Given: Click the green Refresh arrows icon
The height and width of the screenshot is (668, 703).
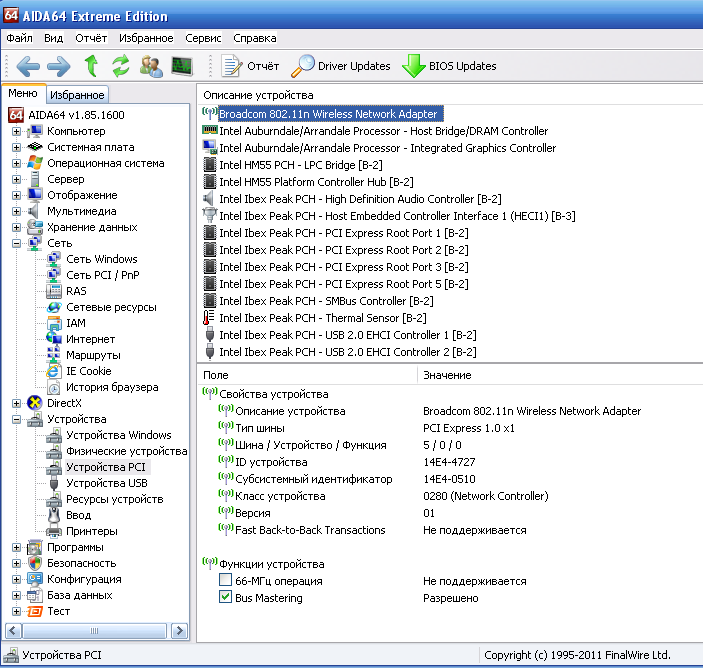Looking at the screenshot, I should (x=121, y=66).
